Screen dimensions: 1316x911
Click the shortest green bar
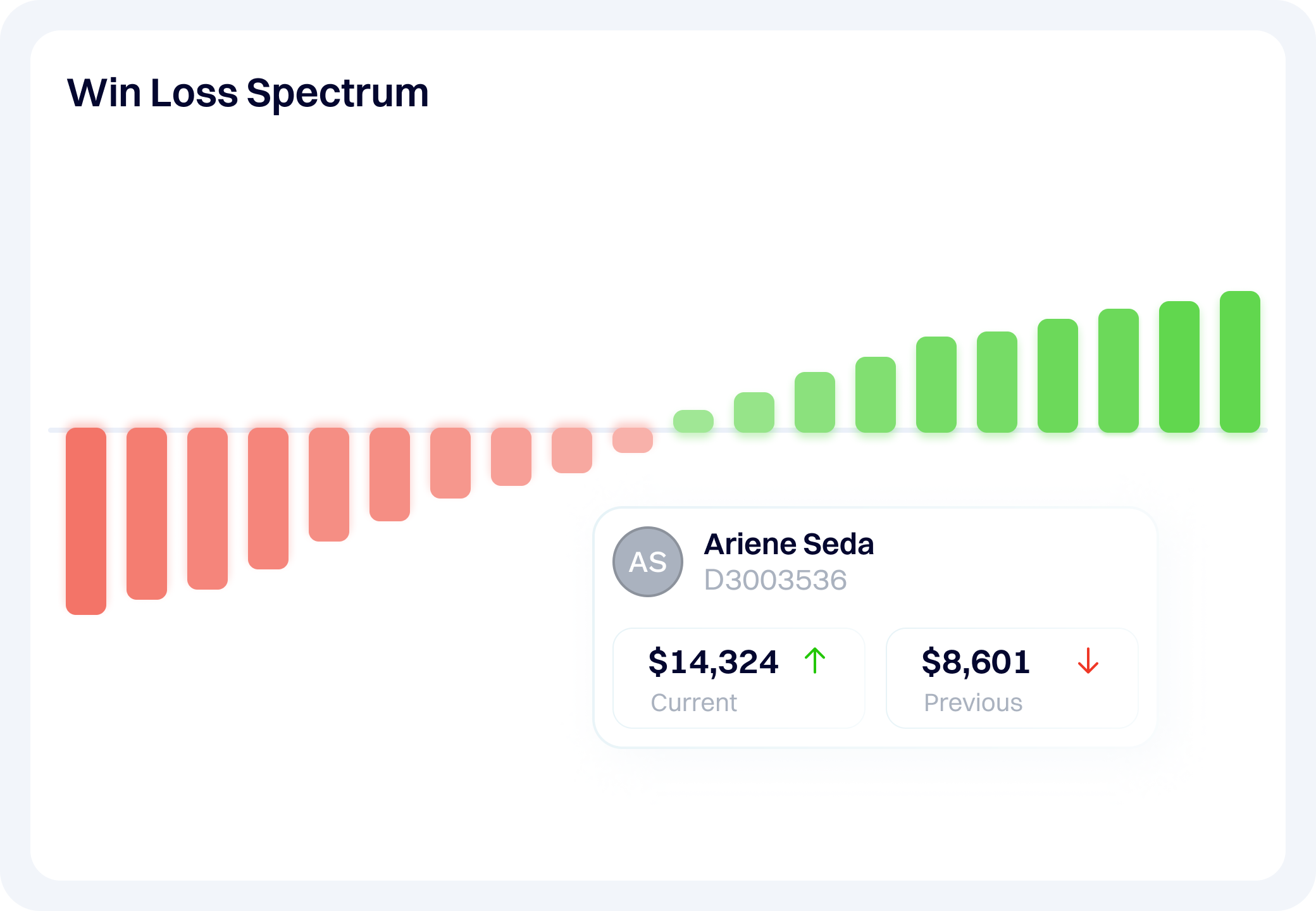pyautogui.click(x=693, y=421)
